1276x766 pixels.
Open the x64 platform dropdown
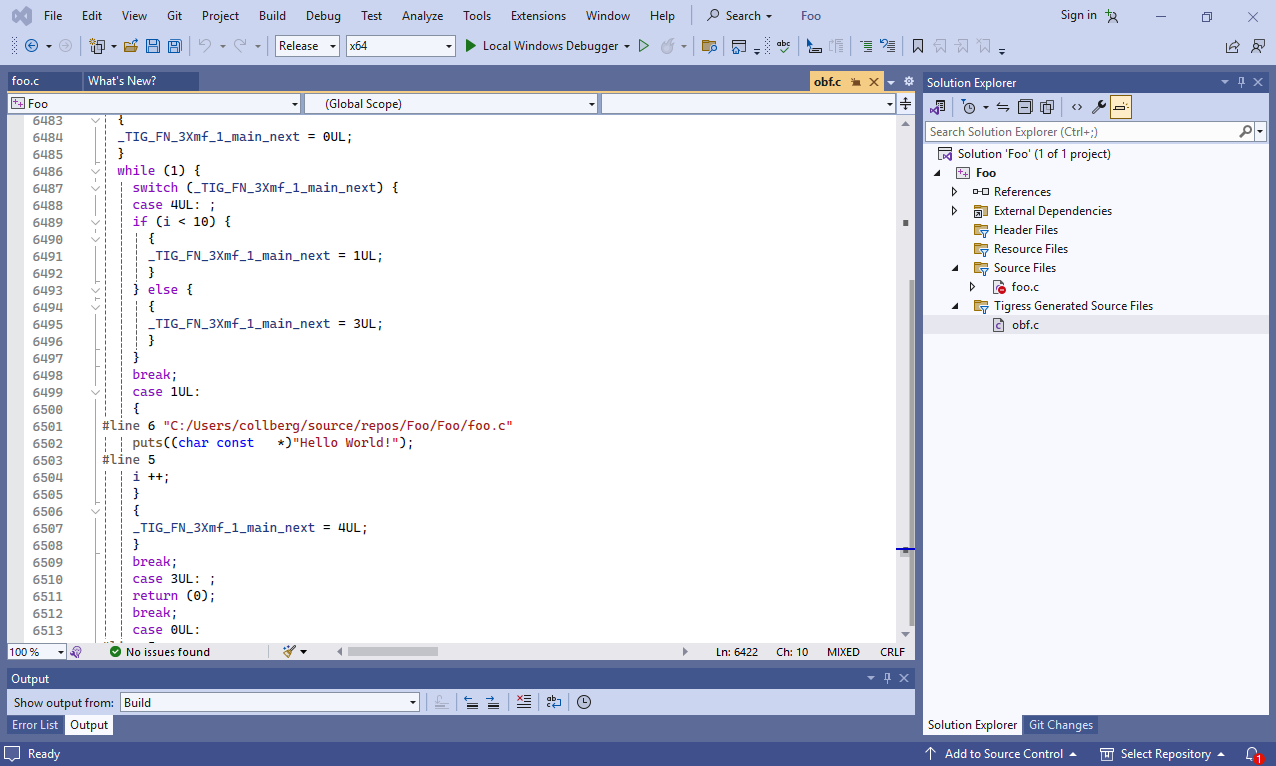(400, 46)
